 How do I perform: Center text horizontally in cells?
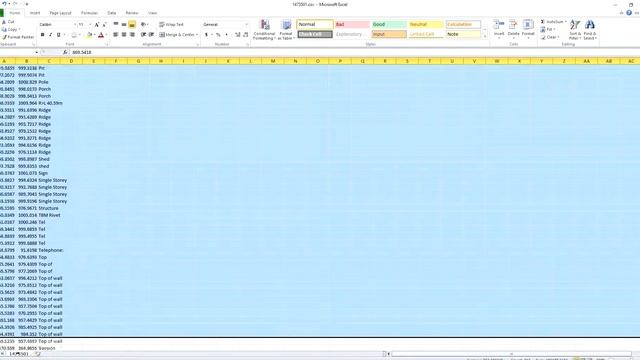(x=124, y=35)
